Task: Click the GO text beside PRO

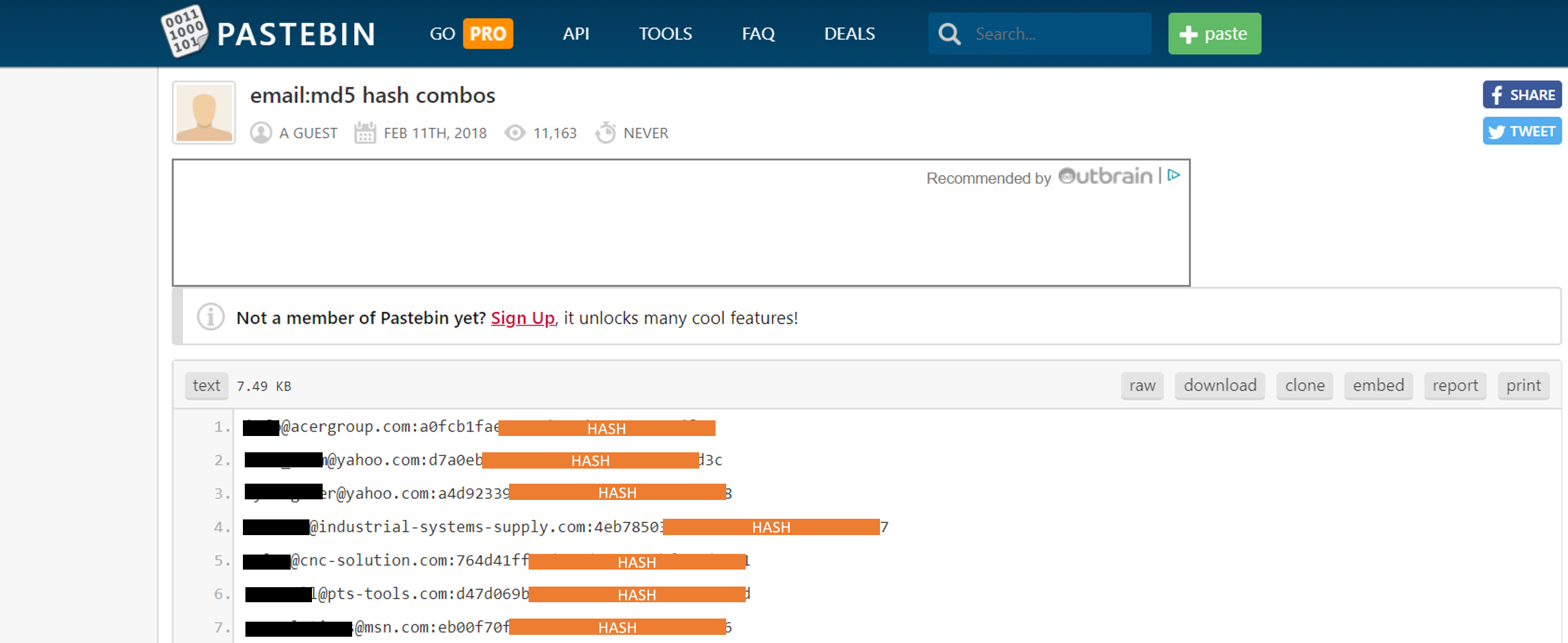Action: coord(442,34)
